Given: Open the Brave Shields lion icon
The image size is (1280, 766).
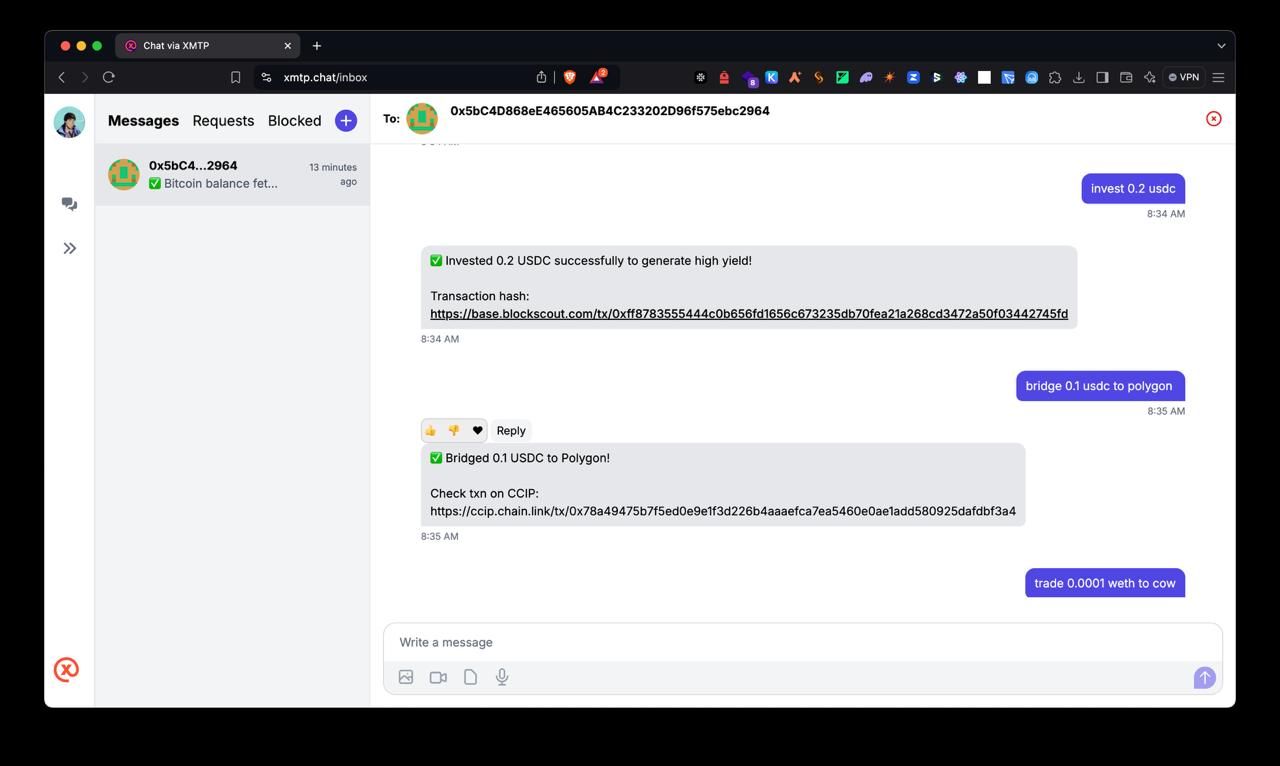Looking at the screenshot, I should click(x=570, y=77).
